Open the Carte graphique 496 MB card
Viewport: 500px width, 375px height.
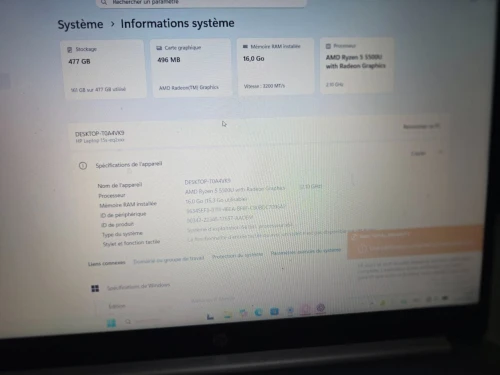coord(191,68)
